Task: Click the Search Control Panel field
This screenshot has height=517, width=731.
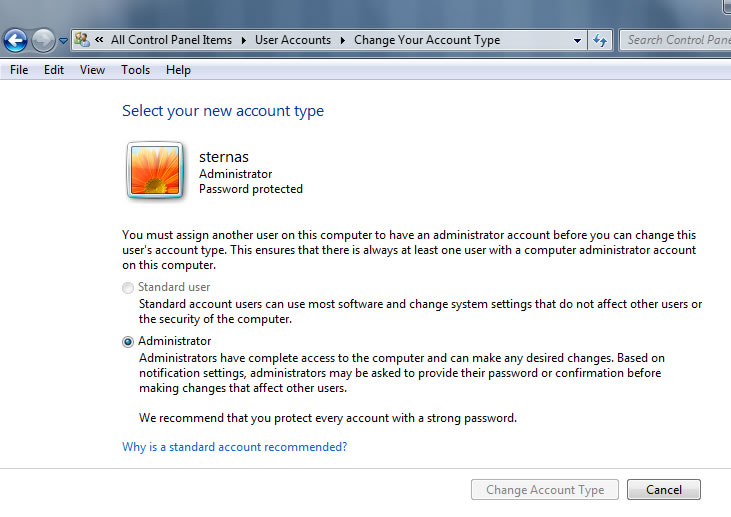Action: pyautogui.click(x=675, y=40)
